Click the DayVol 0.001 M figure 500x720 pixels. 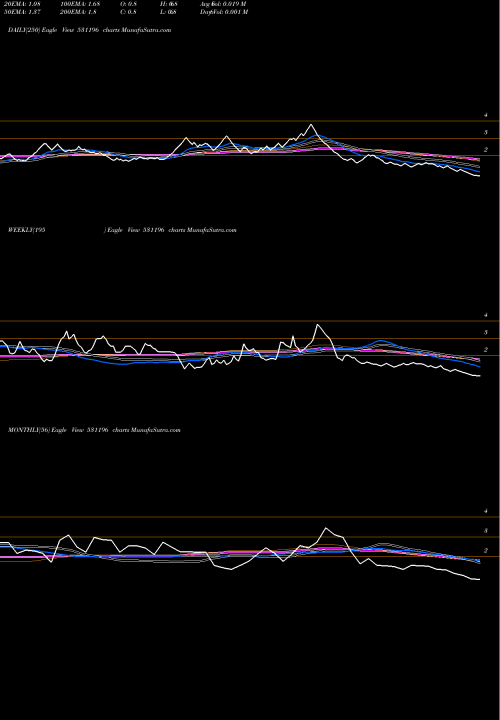(x=224, y=12)
